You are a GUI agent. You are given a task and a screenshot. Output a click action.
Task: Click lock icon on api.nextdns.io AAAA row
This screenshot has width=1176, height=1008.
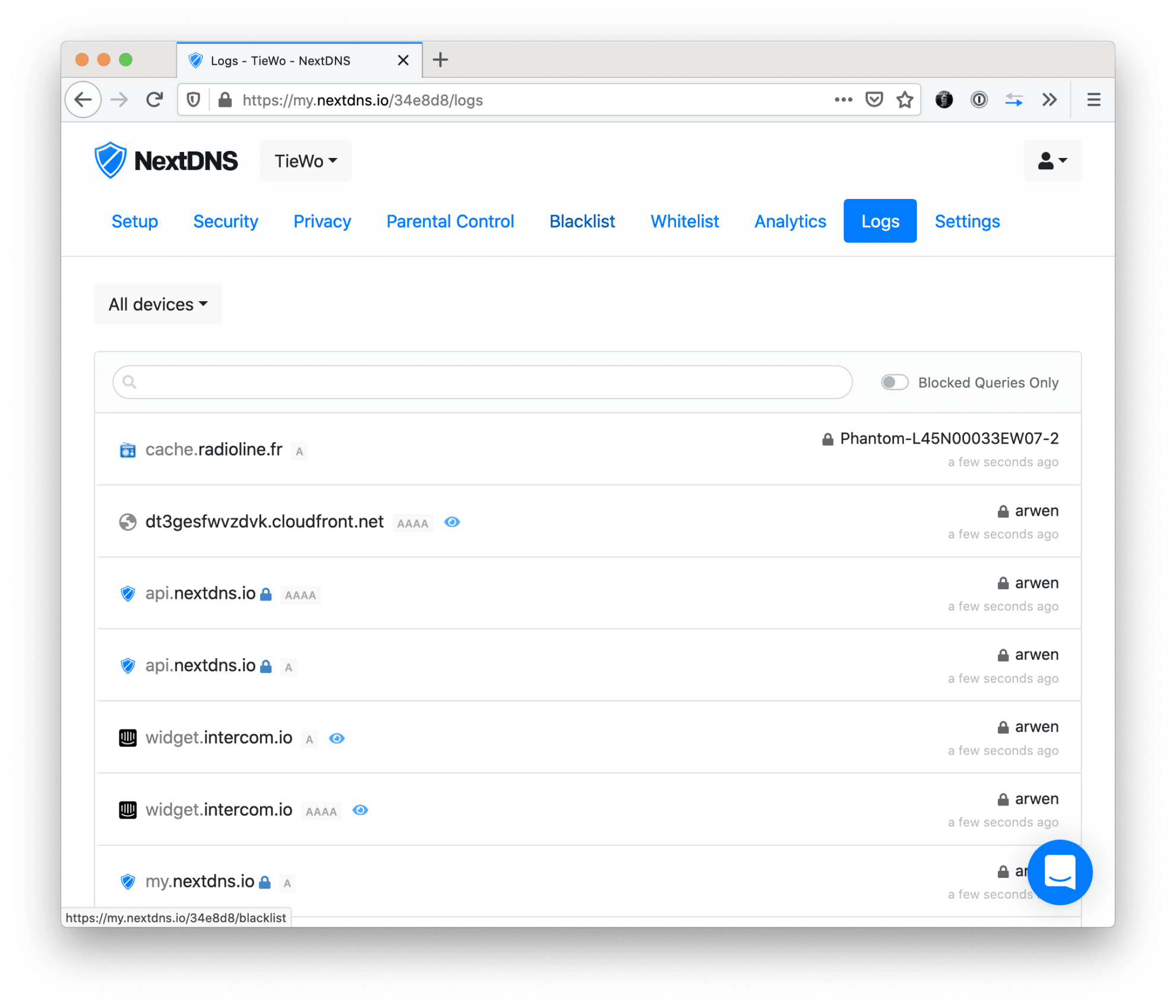coord(266,594)
